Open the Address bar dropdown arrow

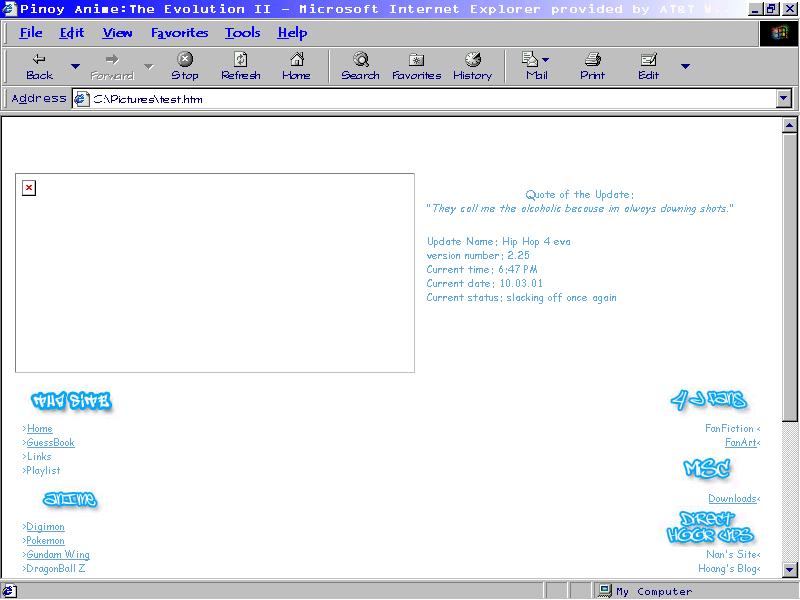click(783, 99)
